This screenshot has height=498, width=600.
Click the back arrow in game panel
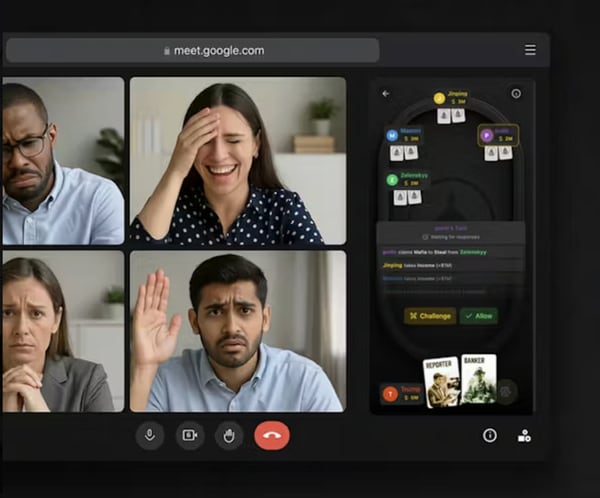(386, 94)
